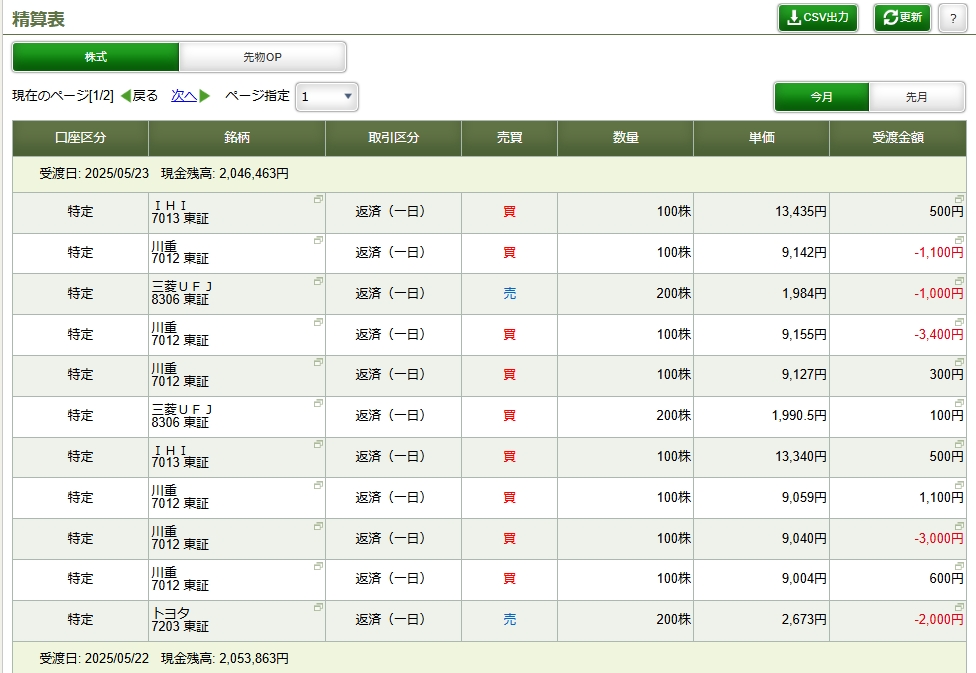Expand the ページ指定 page number dropdown
This screenshot has height=673, width=976.
[326, 97]
